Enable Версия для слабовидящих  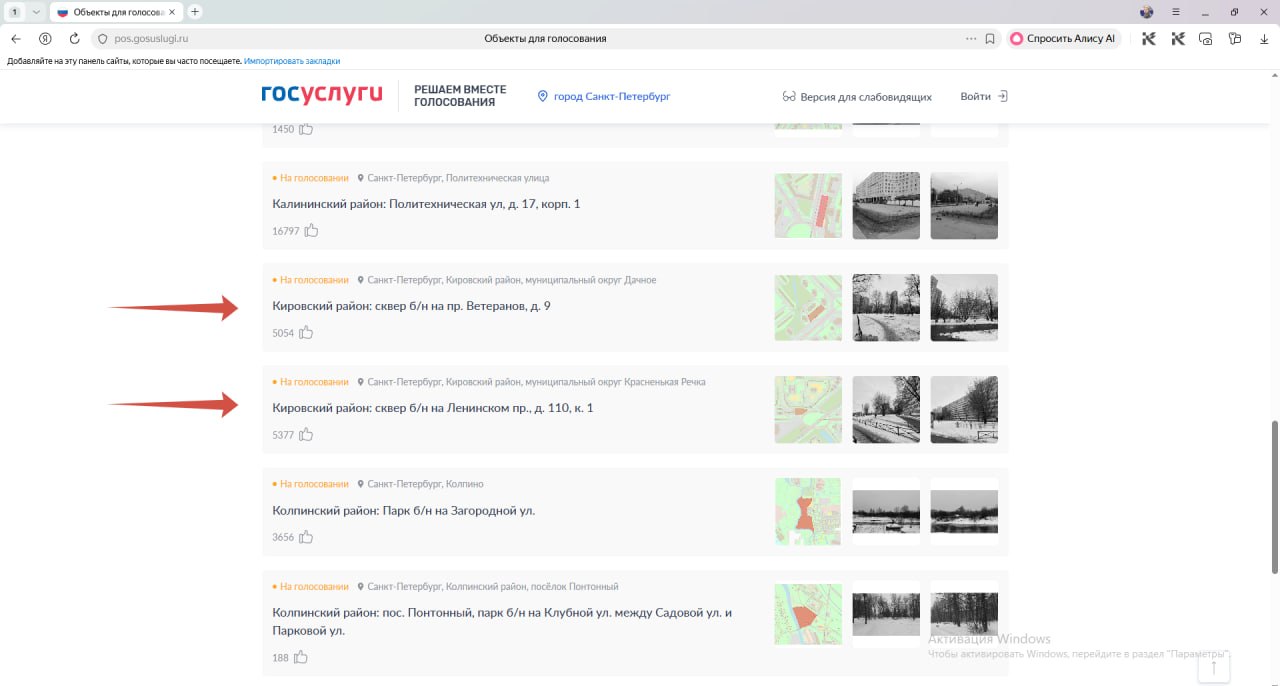[856, 97]
